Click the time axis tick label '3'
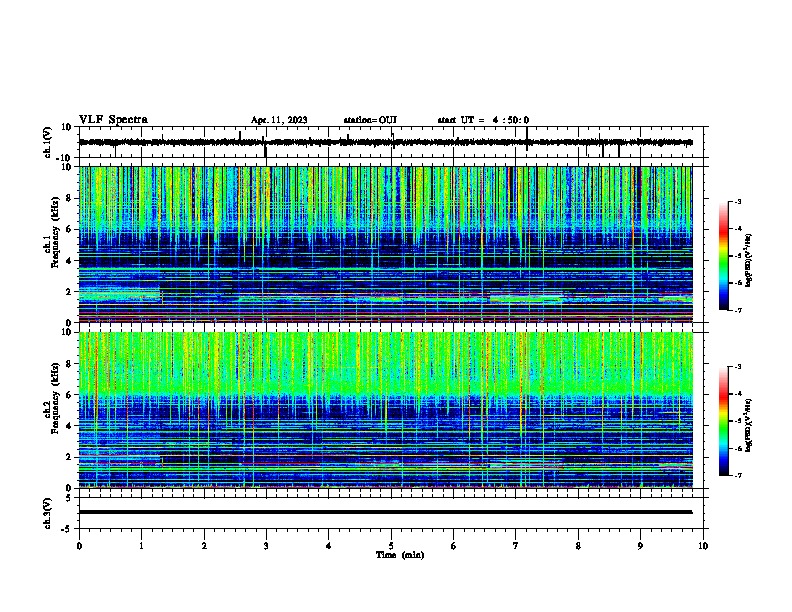The height and width of the screenshot is (612, 792). point(266,546)
